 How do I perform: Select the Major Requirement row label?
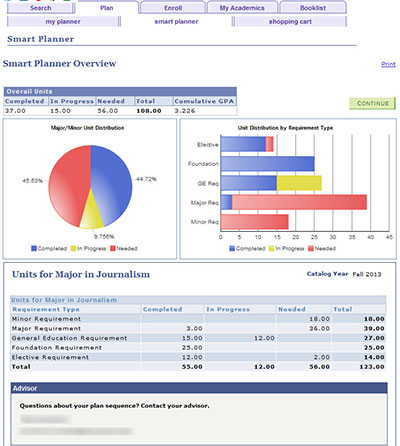click(x=46, y=329)
